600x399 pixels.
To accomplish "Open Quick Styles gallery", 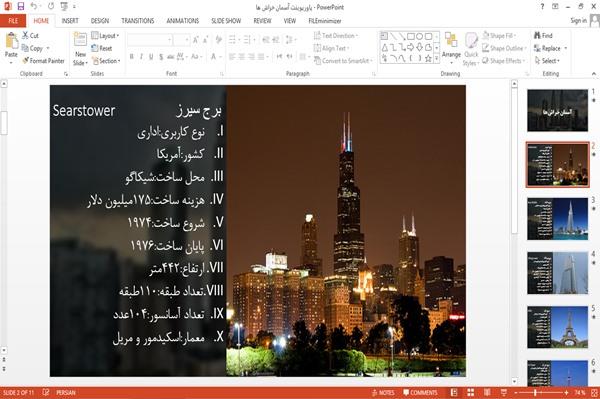I will pyautogui.click(x=471, y=49).
